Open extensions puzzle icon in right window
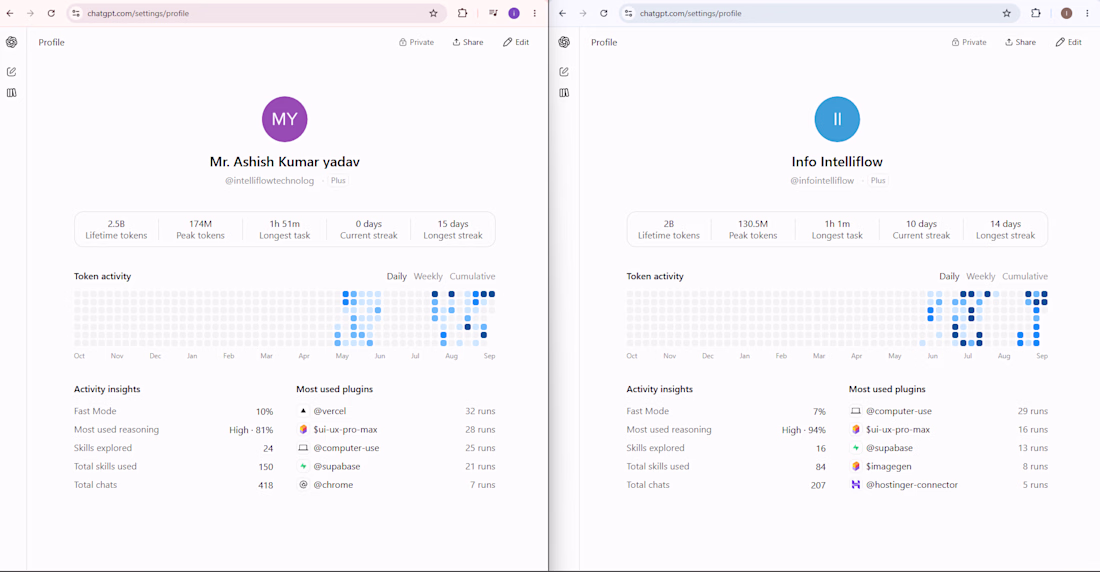Screen dimensions: 1100x572 [x=1035, y=13]
